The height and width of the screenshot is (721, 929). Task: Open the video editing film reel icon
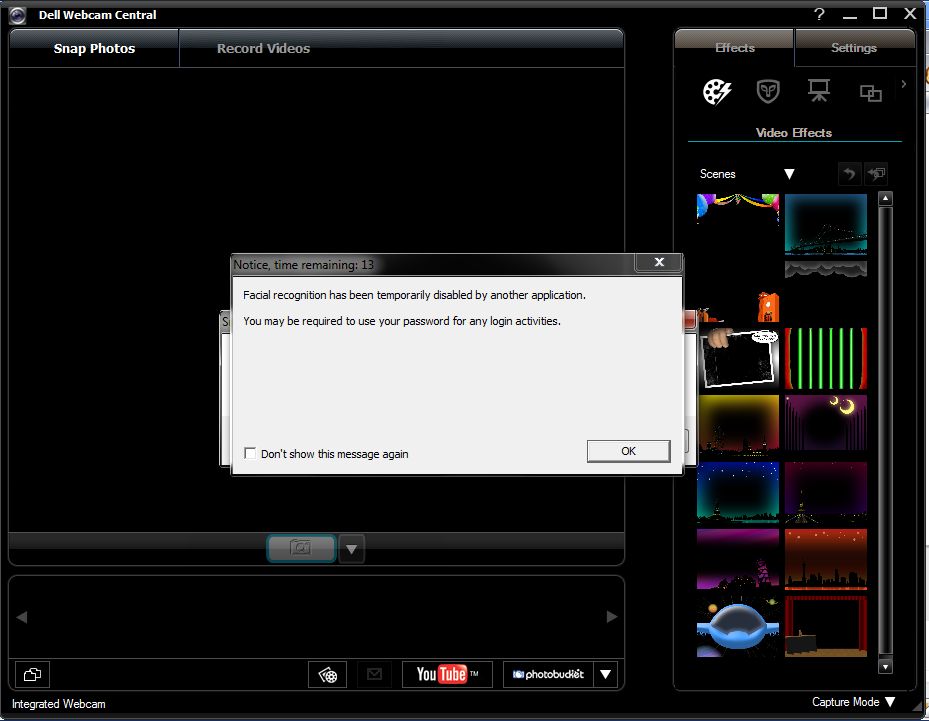pos(328,674)
